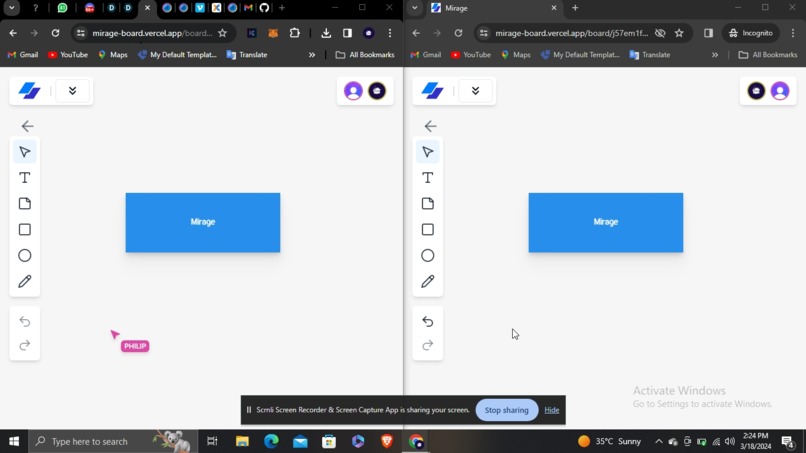Click the back arrow above Incognito board toolbar

tap(430, 126)
